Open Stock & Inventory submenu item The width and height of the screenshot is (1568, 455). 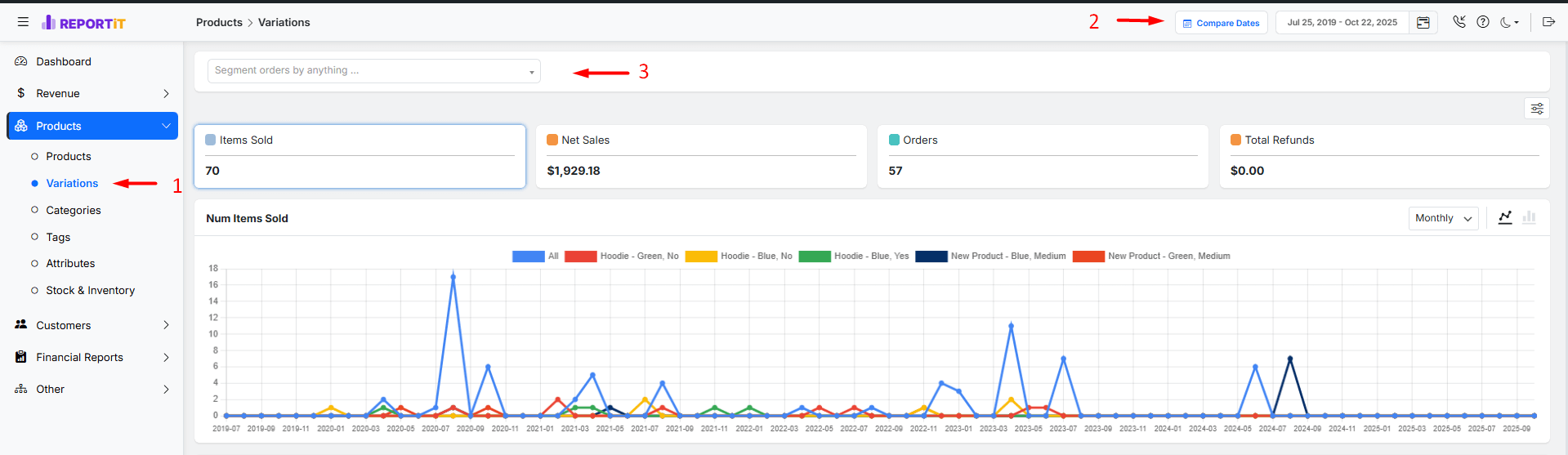[x=90, y=290]
